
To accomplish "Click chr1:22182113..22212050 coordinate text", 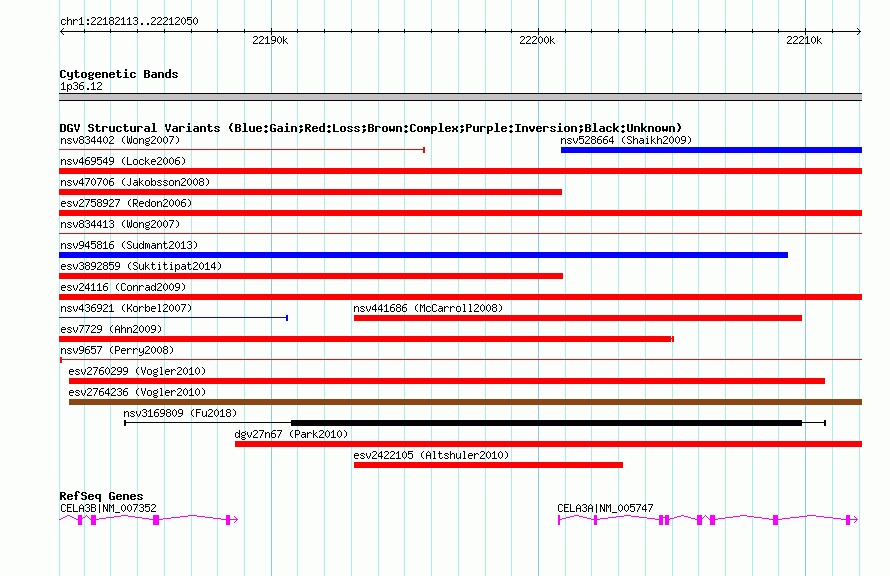I will (x=129, y=21).
